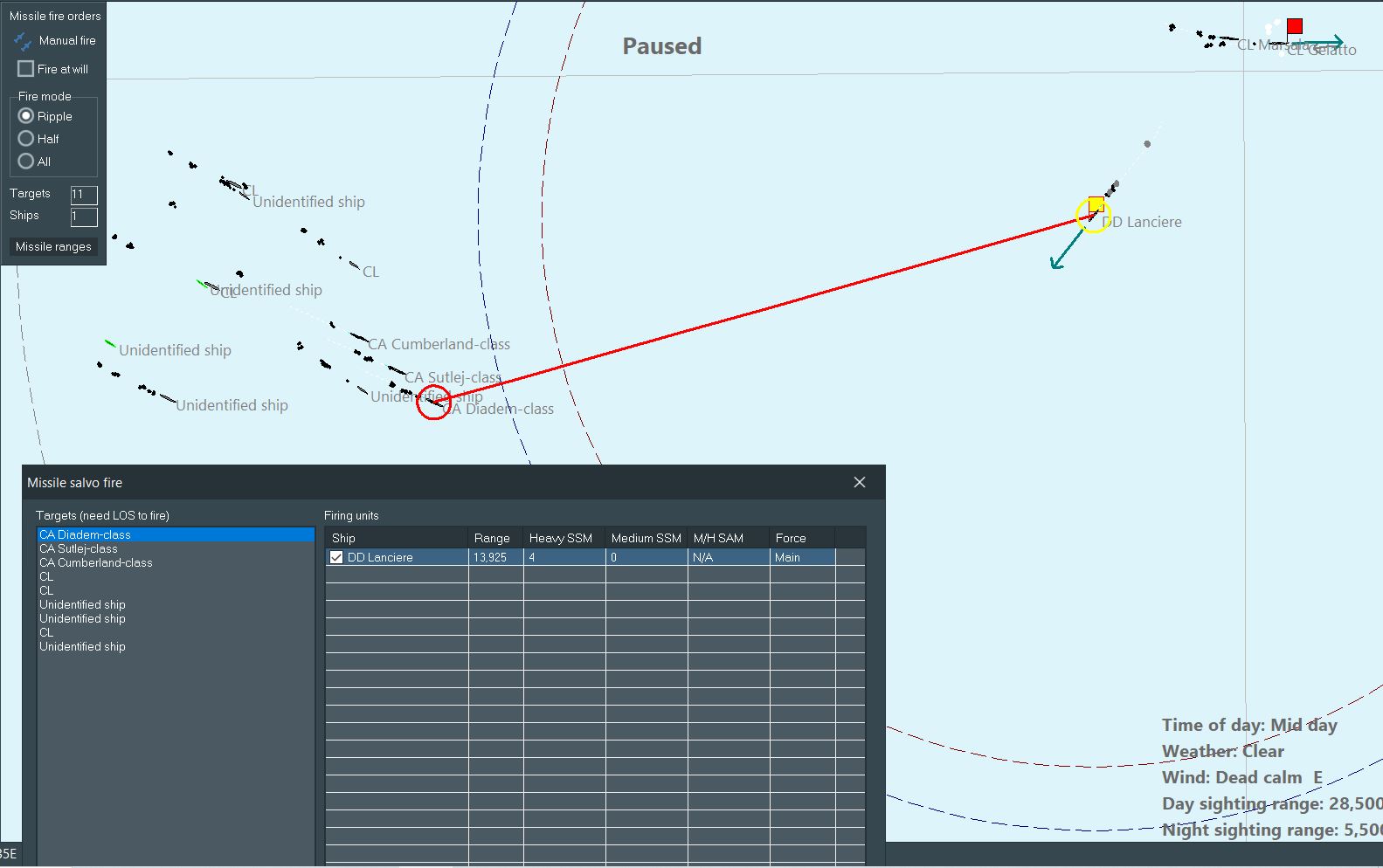The image size is (1383, 868).
Task: Click the Ships number field
Action: click(x=84, y=216)
